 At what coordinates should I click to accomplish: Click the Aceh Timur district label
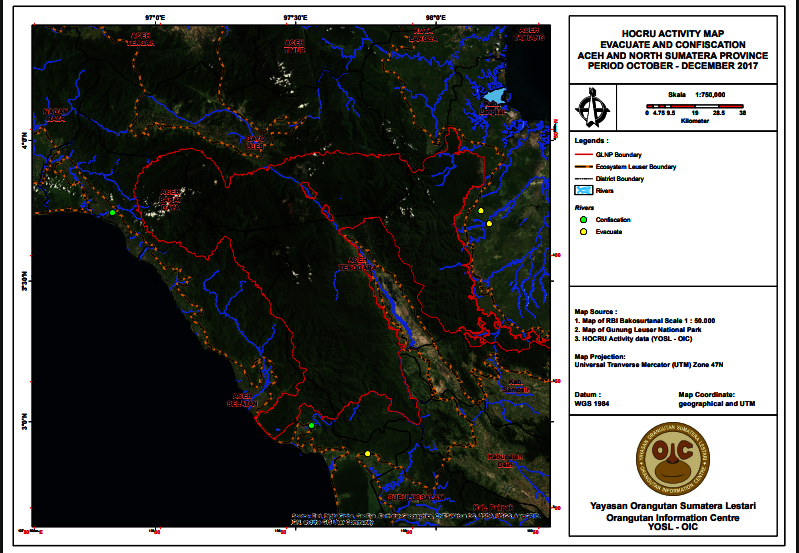[x=294, y=45]
